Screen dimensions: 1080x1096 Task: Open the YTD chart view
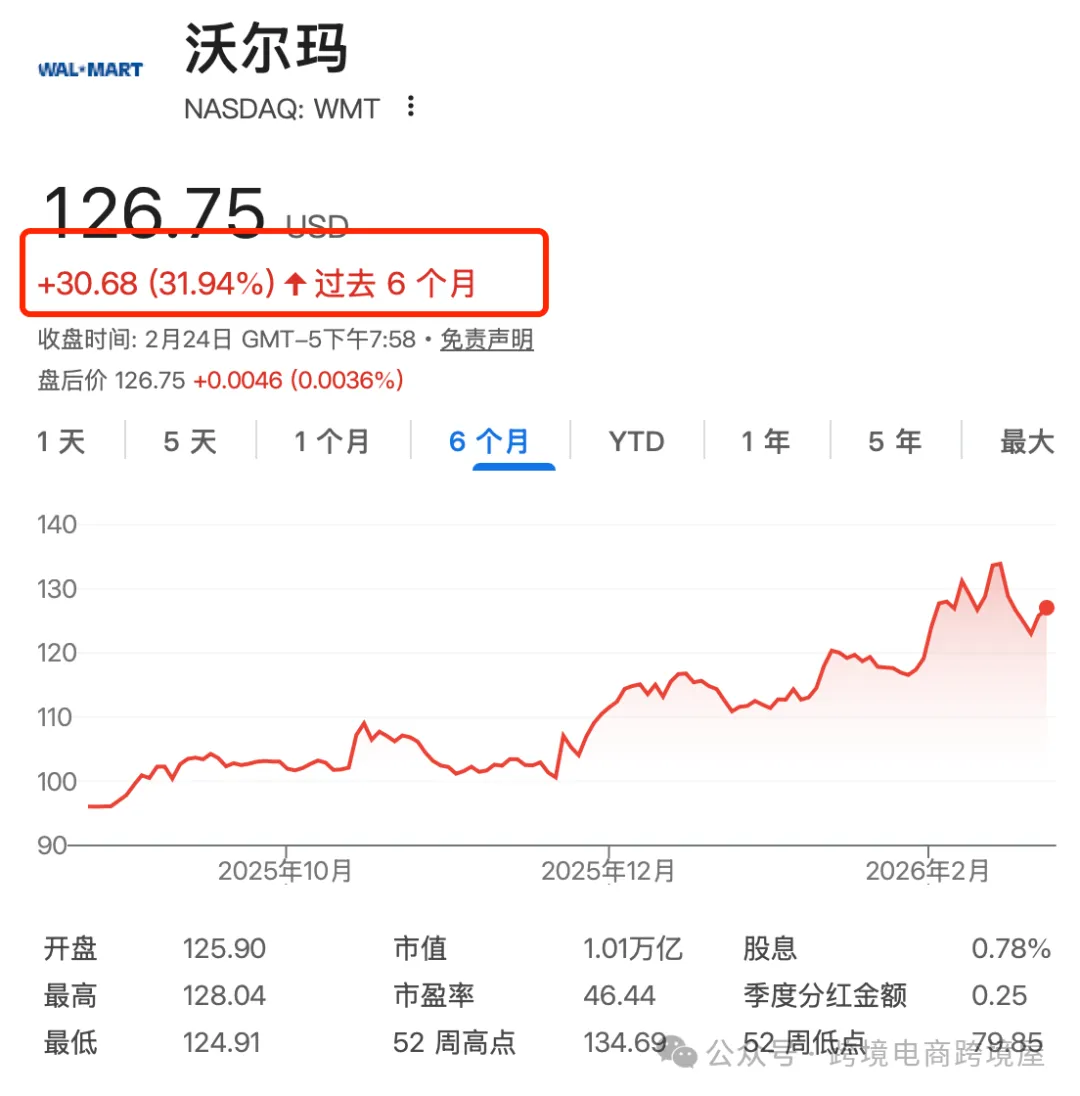[636, 440]
